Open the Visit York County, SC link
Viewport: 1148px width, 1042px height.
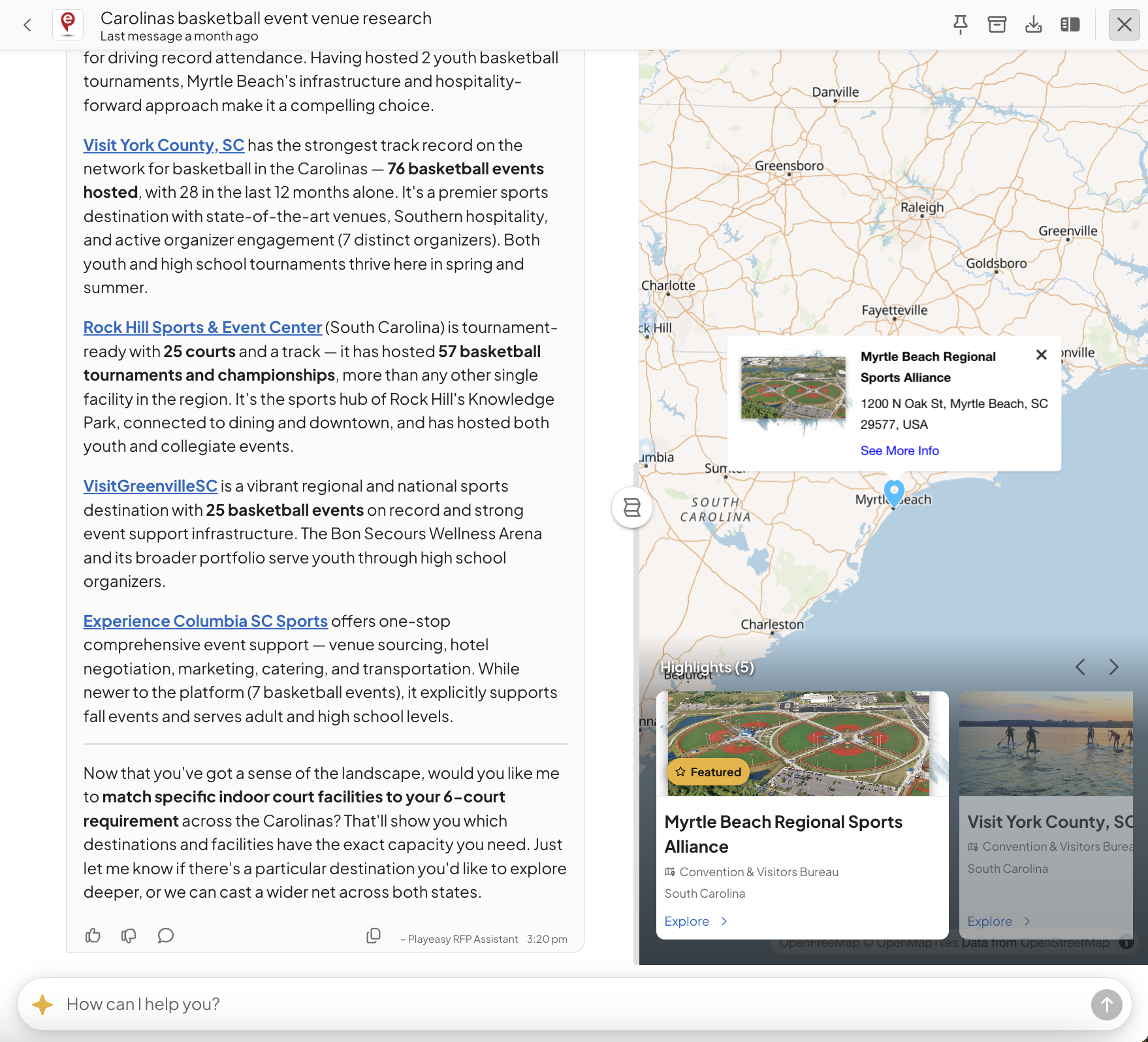(x=164, y=145)
